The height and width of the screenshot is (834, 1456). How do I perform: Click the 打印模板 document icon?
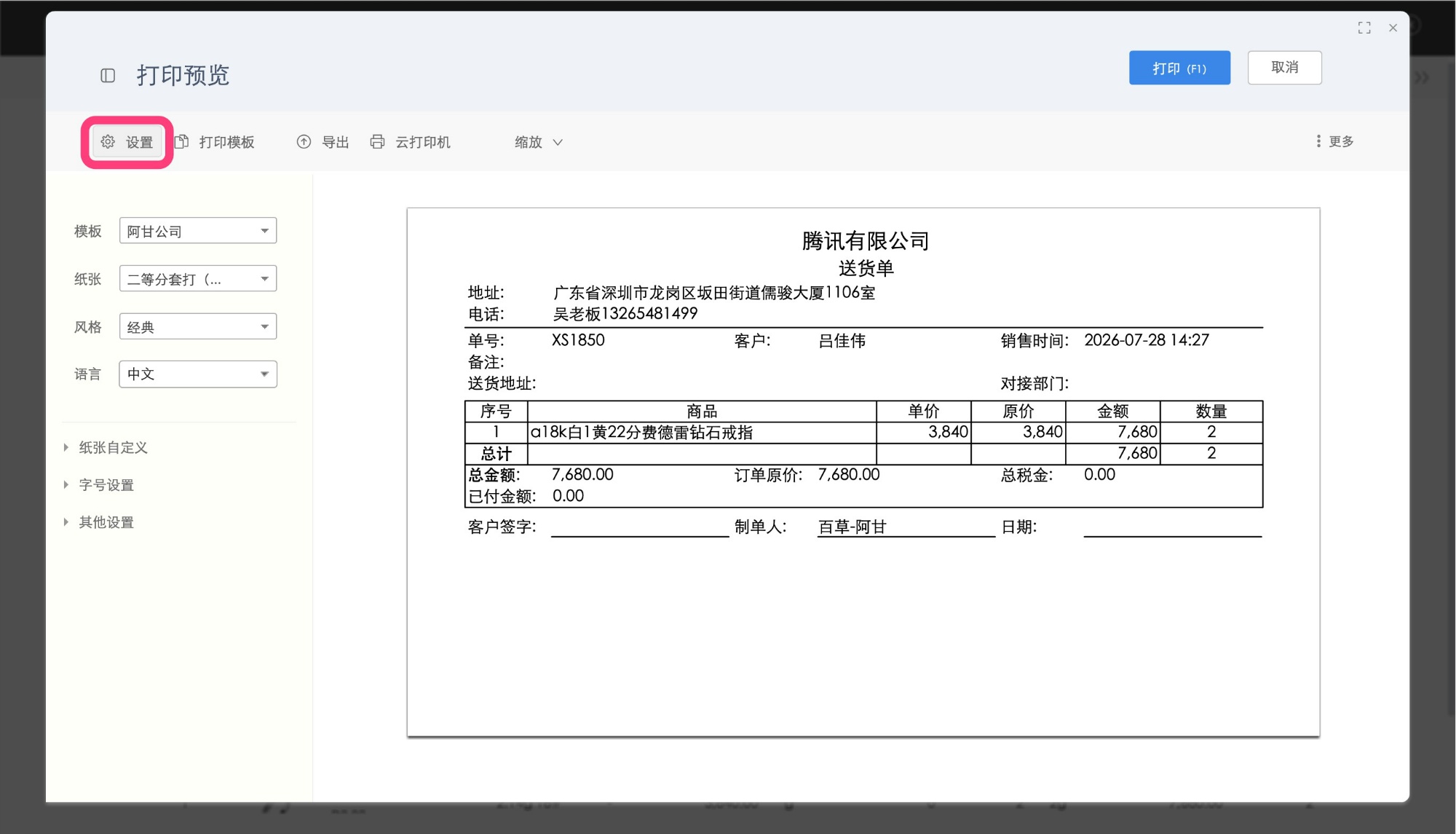pyautogui.click(x=182, y=142)
